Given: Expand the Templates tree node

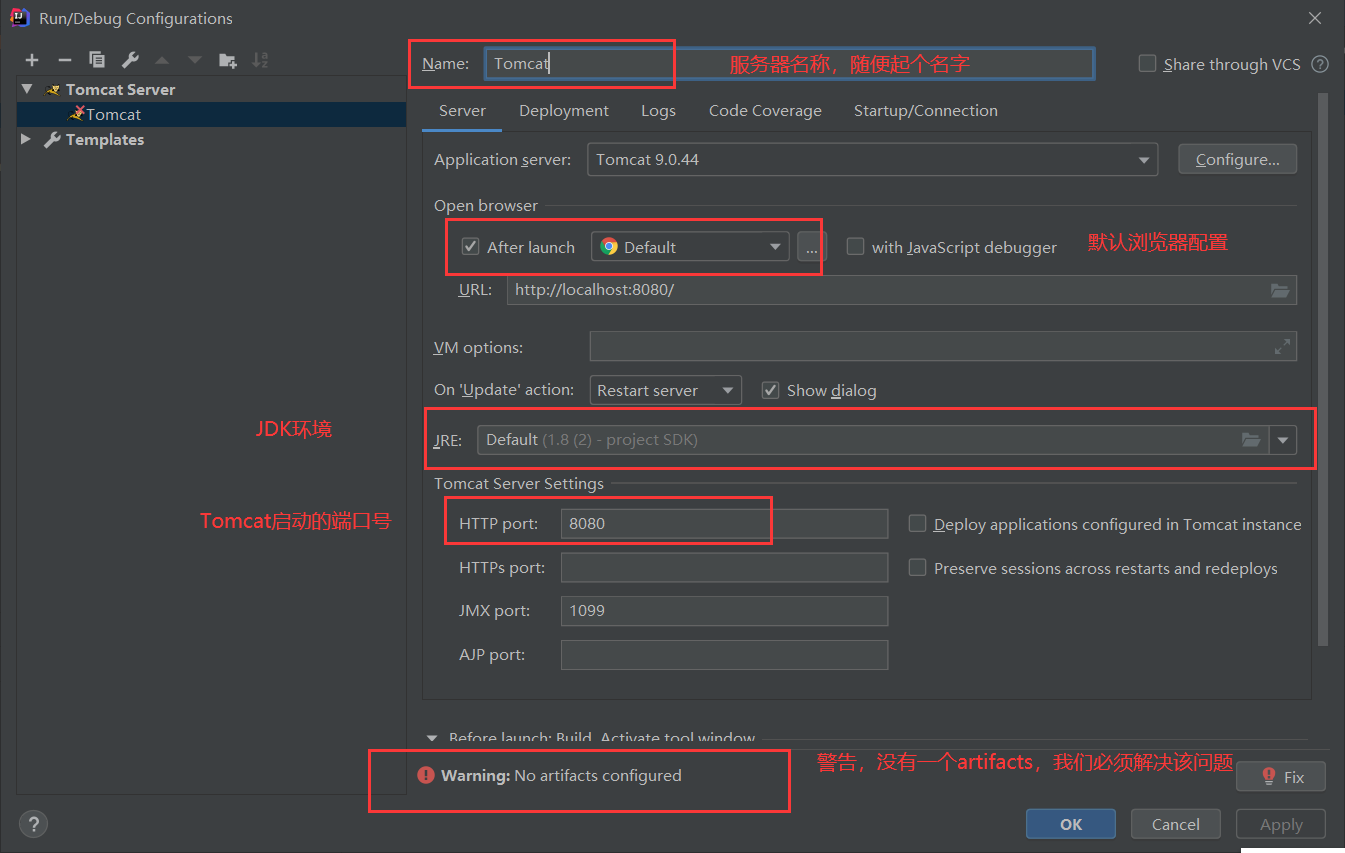Looking at the screenshot, I should pos(25,139).
